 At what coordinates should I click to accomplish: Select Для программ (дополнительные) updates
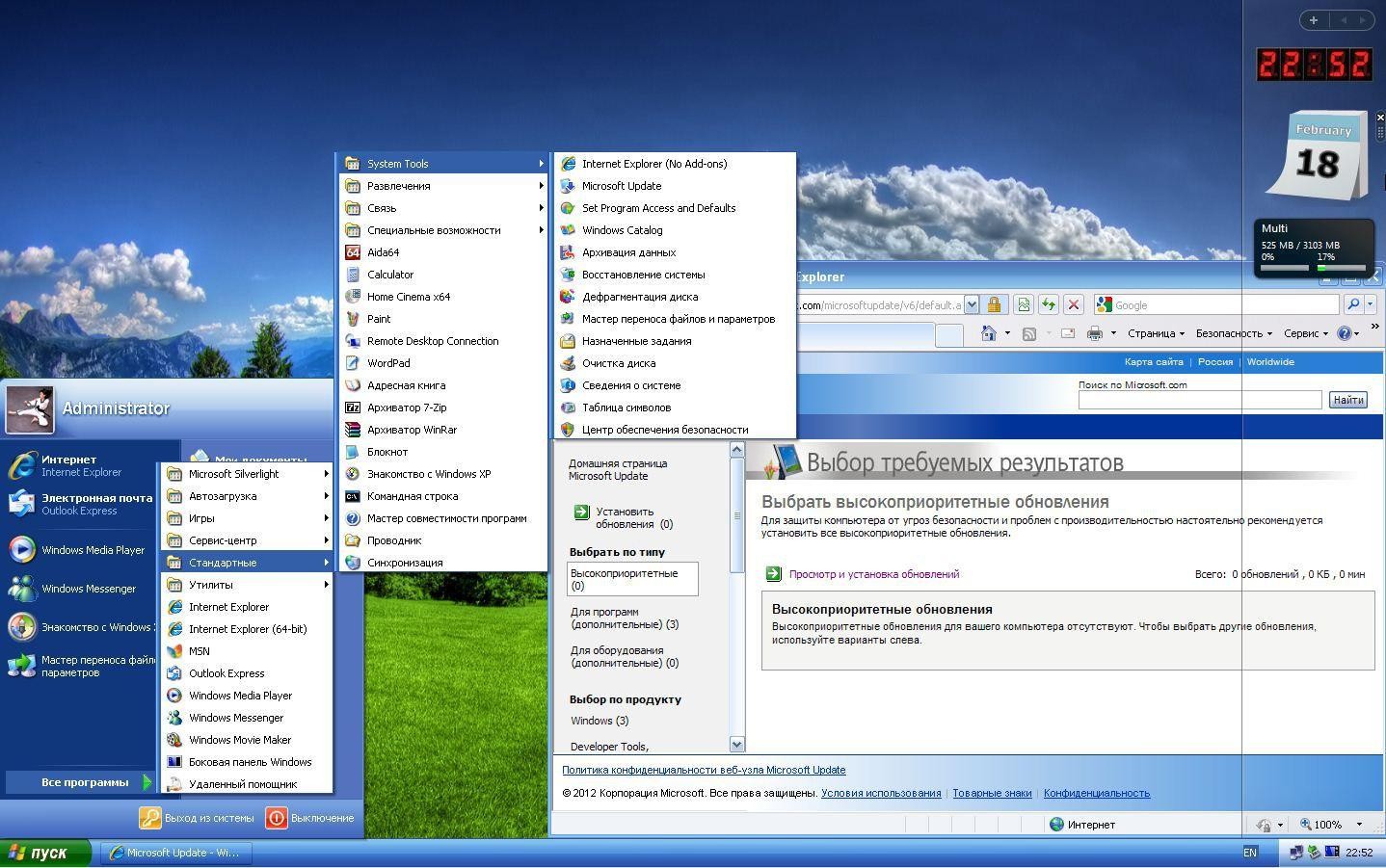[x=625, y=618]
